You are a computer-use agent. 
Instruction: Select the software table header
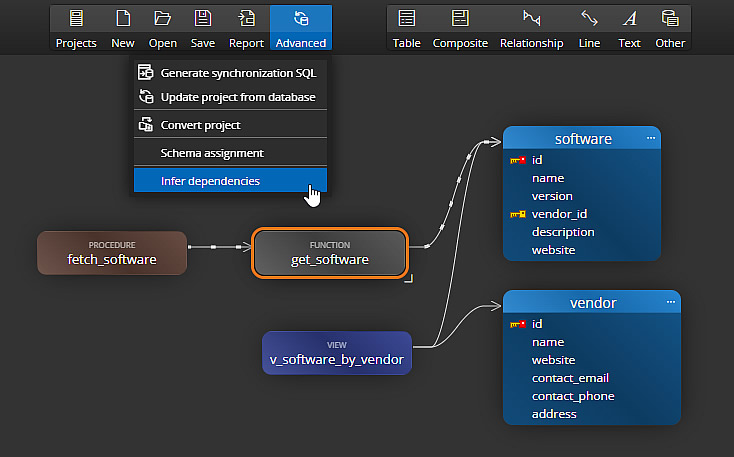pyautogui.click(x=582, y=139)
